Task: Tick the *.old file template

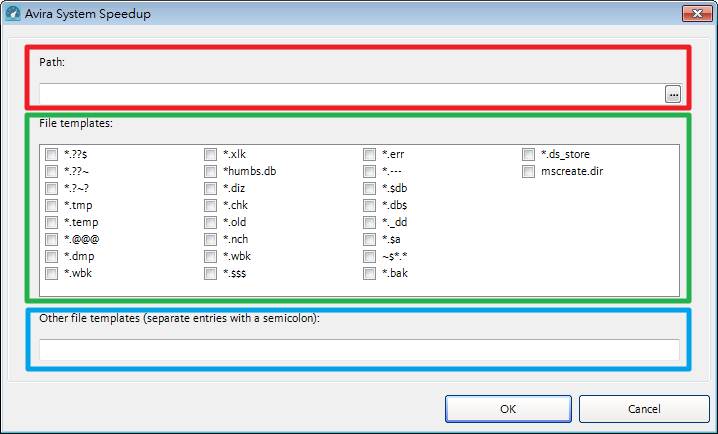Action: pos(211,222)
